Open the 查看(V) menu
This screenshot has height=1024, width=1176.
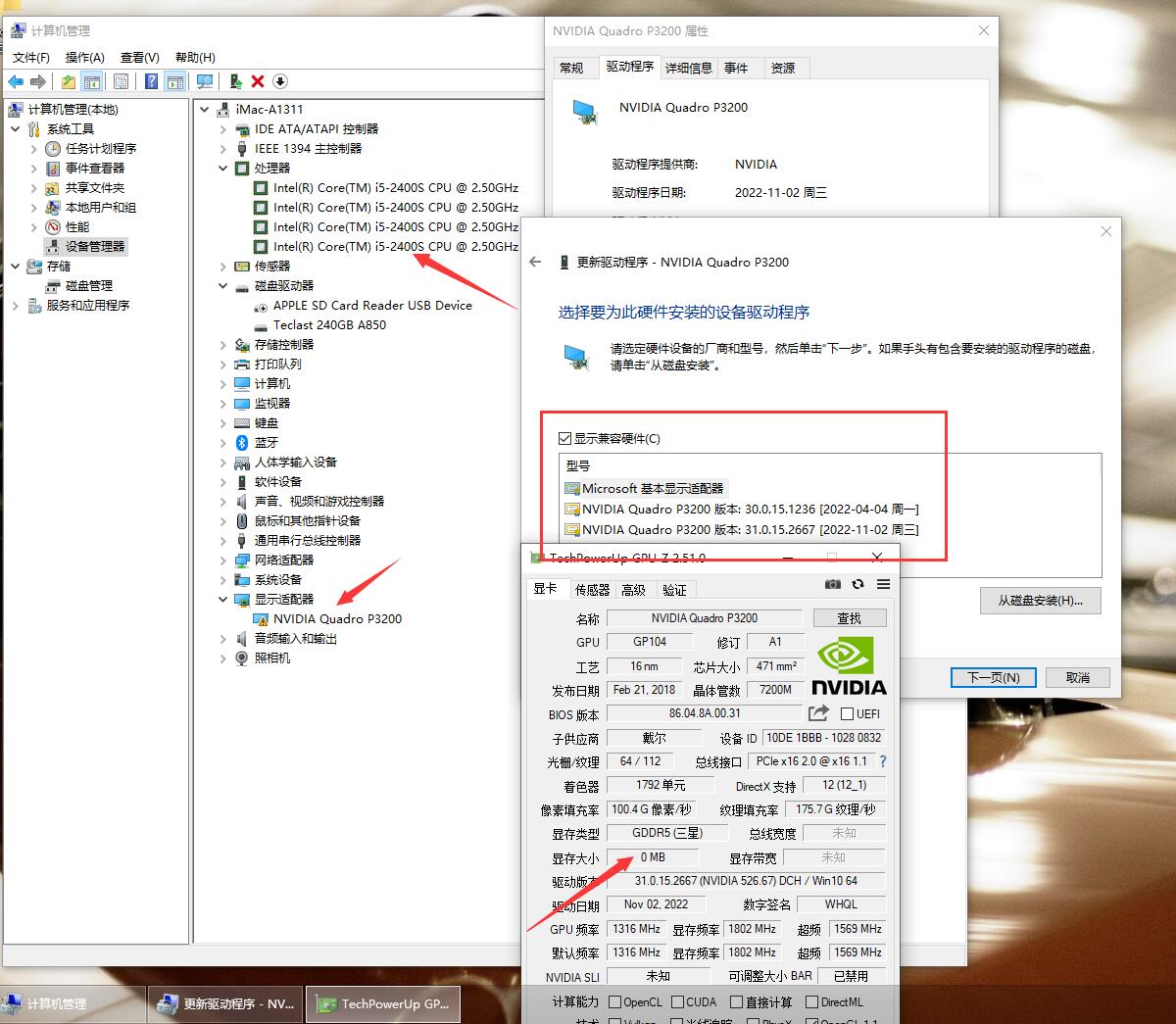(x=140, y=57)
